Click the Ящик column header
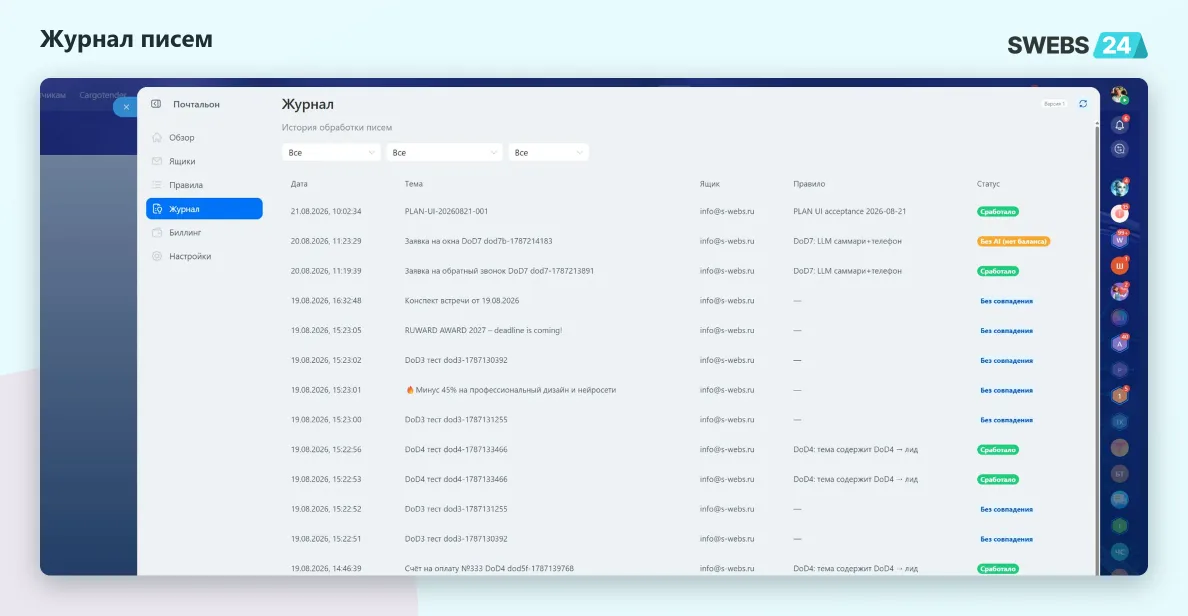1188x616 pixels. pos(710,184)
